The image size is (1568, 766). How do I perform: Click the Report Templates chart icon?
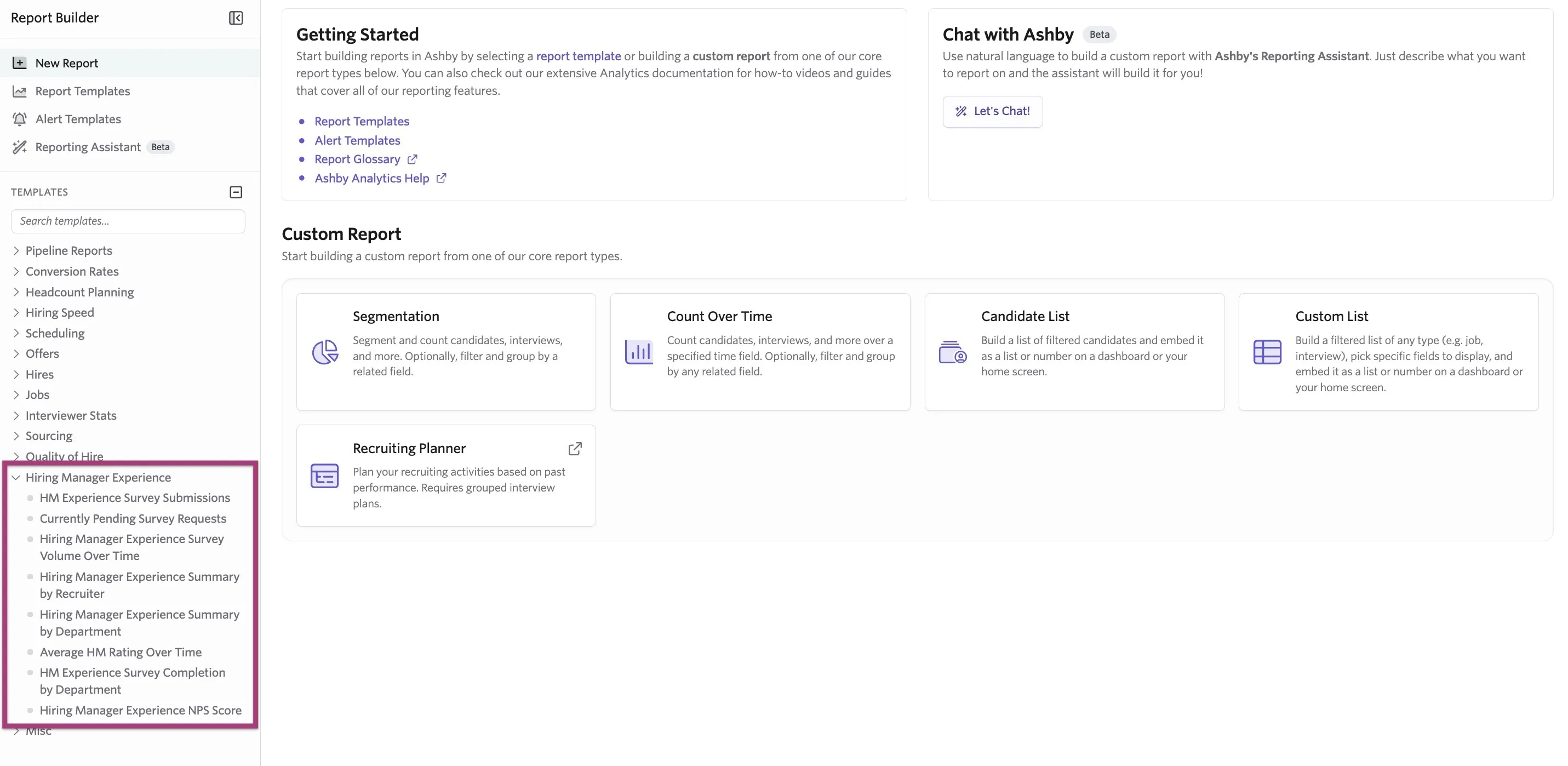coord(20,92)
